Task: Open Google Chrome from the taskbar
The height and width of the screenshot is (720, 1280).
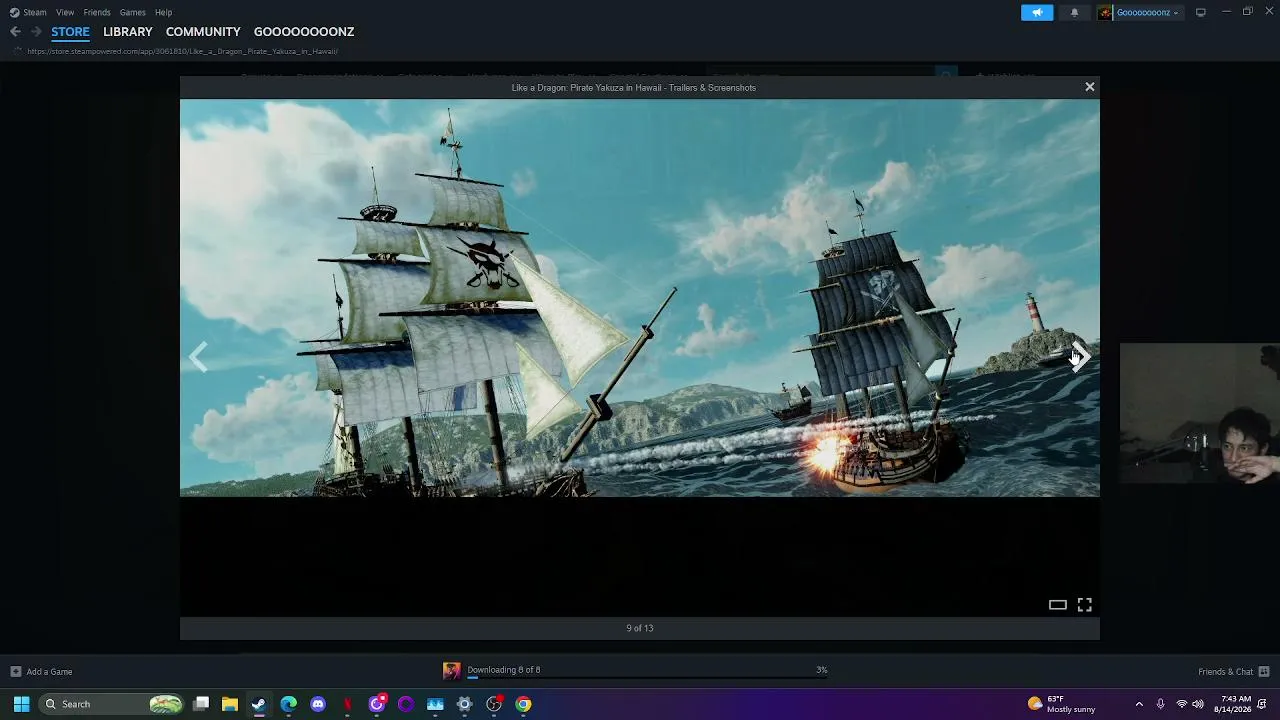Action: (523, 704)
